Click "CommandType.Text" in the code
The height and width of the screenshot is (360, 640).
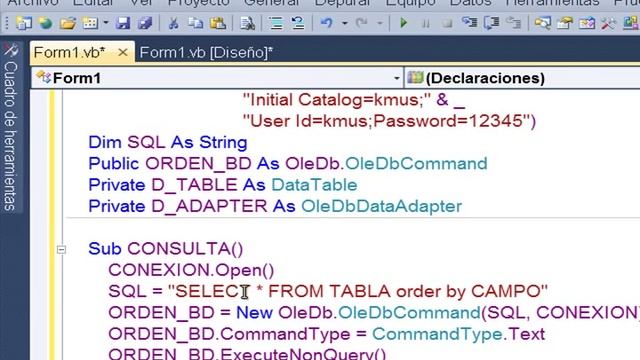point(458,334)
